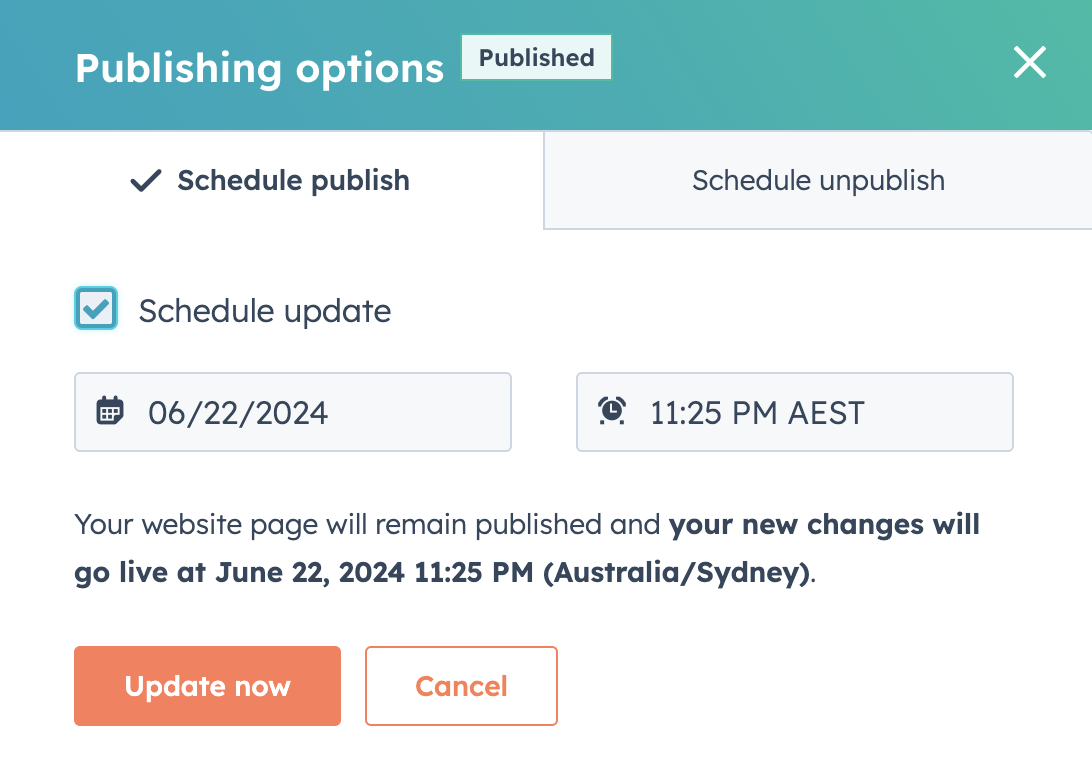
Task: Switch to the Schedule unpublish tab
Action: click(817, 181)
